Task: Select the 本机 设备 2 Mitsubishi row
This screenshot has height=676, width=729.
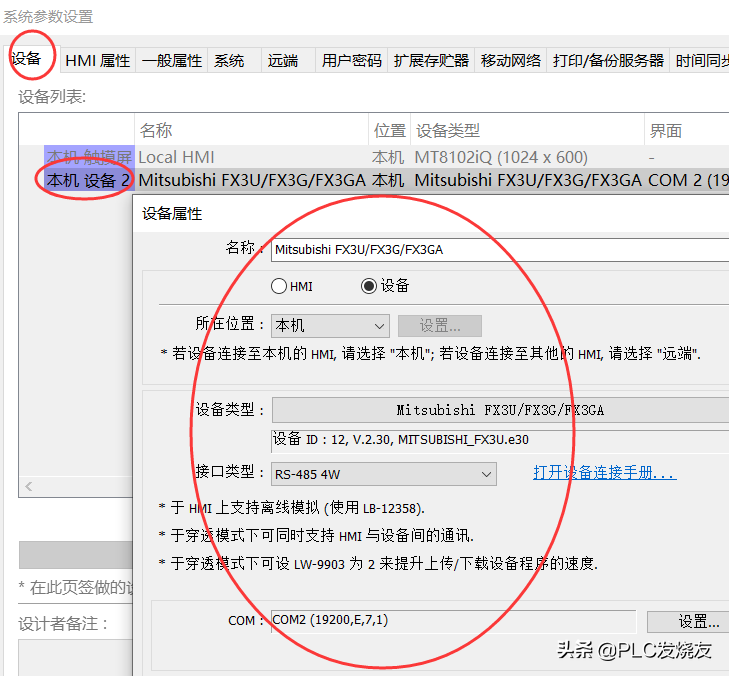Action: (250, 180)
